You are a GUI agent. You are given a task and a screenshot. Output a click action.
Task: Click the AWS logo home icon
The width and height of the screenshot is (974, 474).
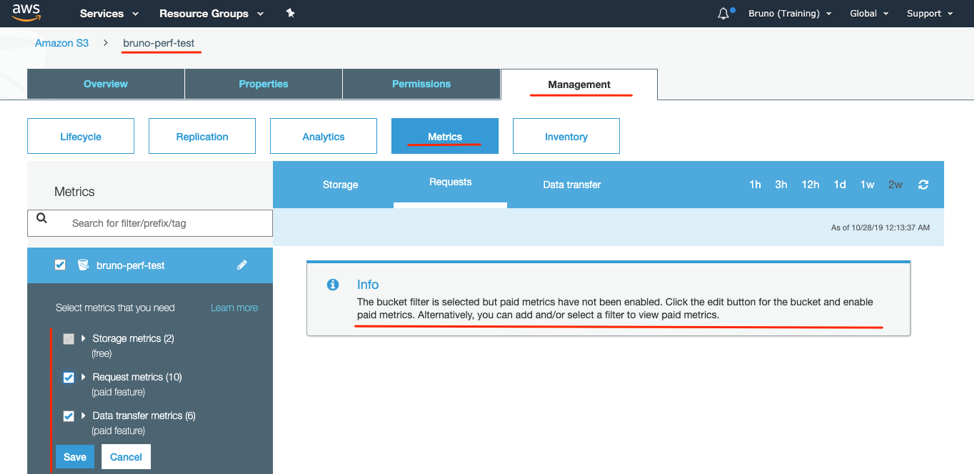point(26,12)
